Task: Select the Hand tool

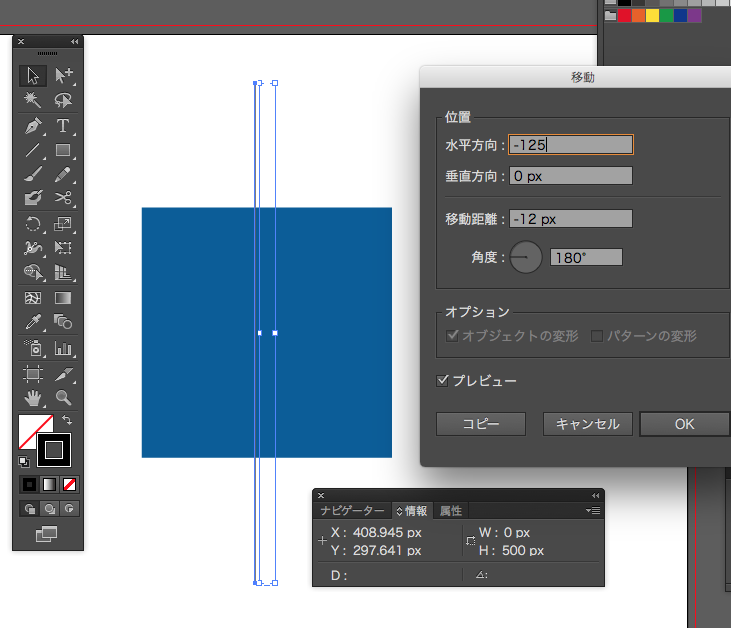Action: (x=33, y=398)
